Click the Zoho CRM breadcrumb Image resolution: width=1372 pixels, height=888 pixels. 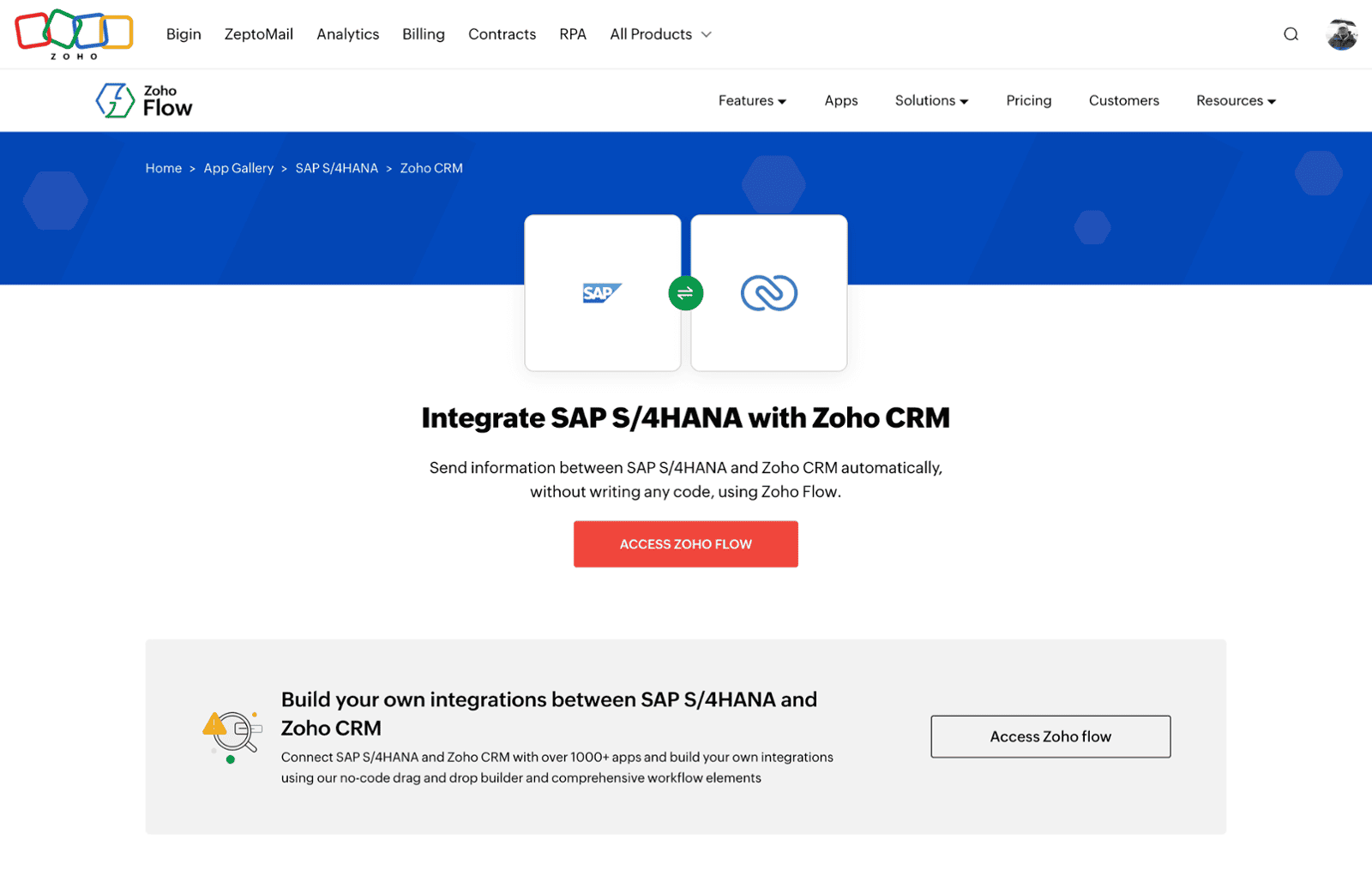(x=431, y=168)
